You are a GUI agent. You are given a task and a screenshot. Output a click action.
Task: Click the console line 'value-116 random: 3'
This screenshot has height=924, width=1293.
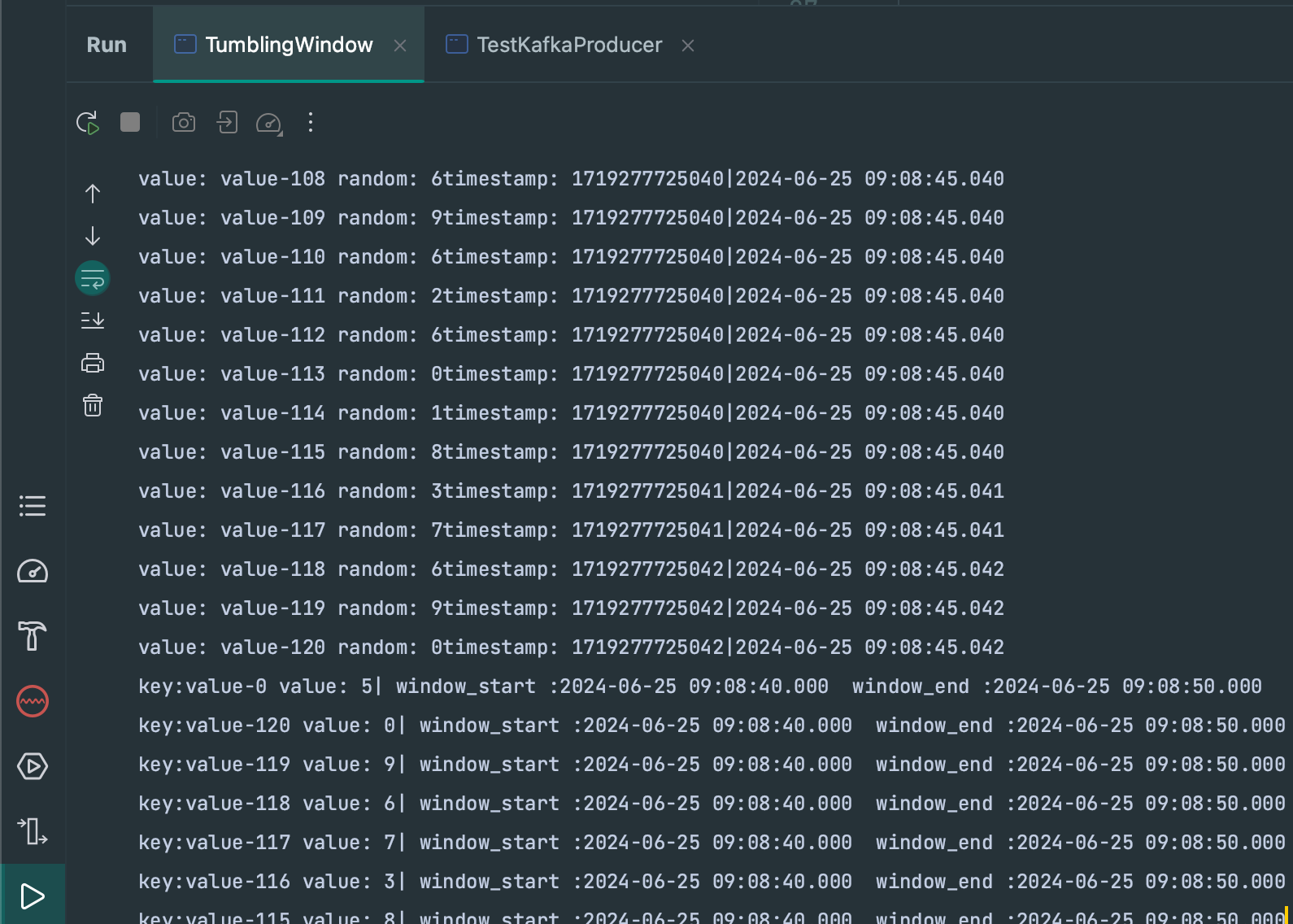571,490
